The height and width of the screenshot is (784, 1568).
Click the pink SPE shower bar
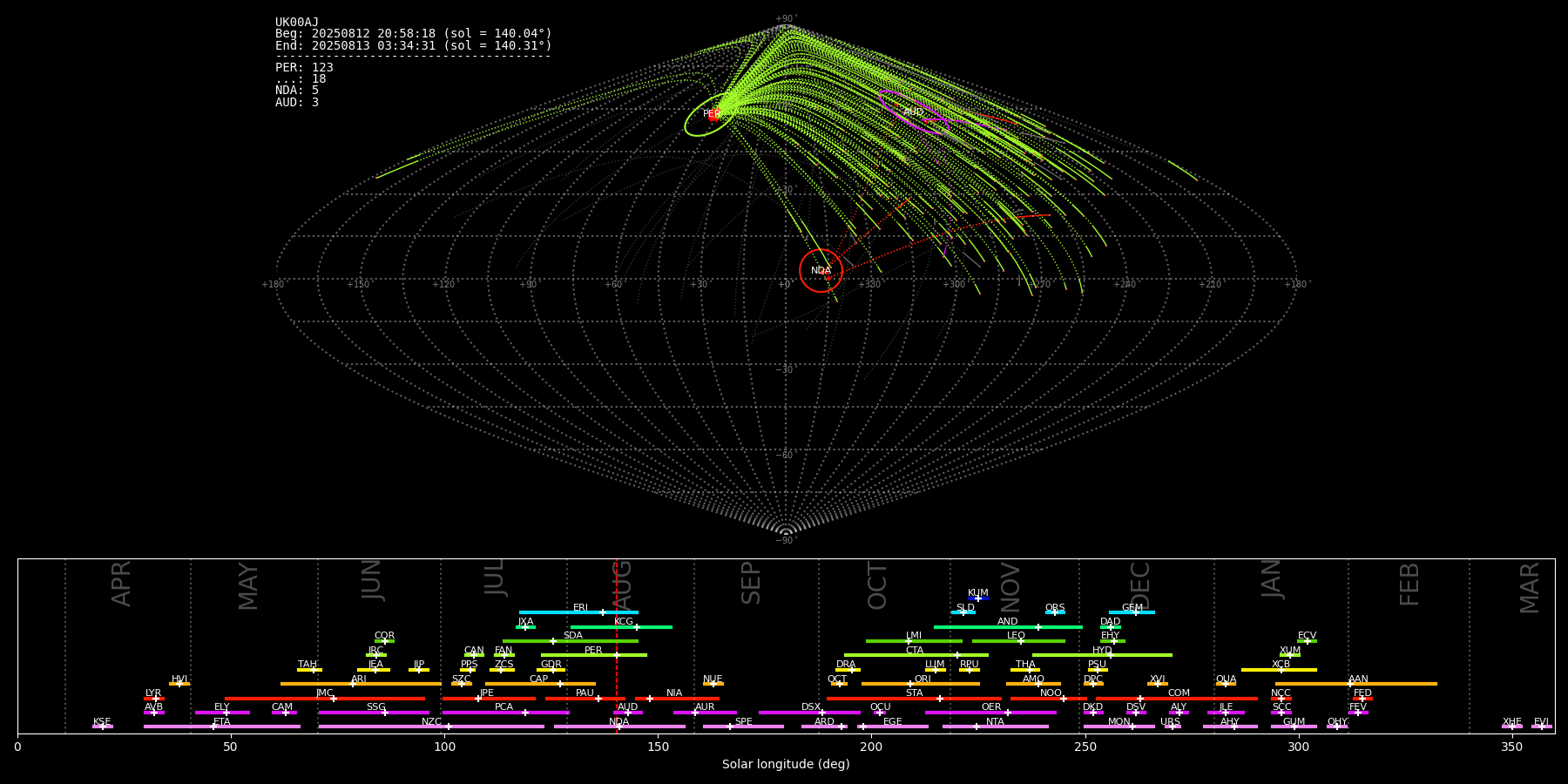743,727
